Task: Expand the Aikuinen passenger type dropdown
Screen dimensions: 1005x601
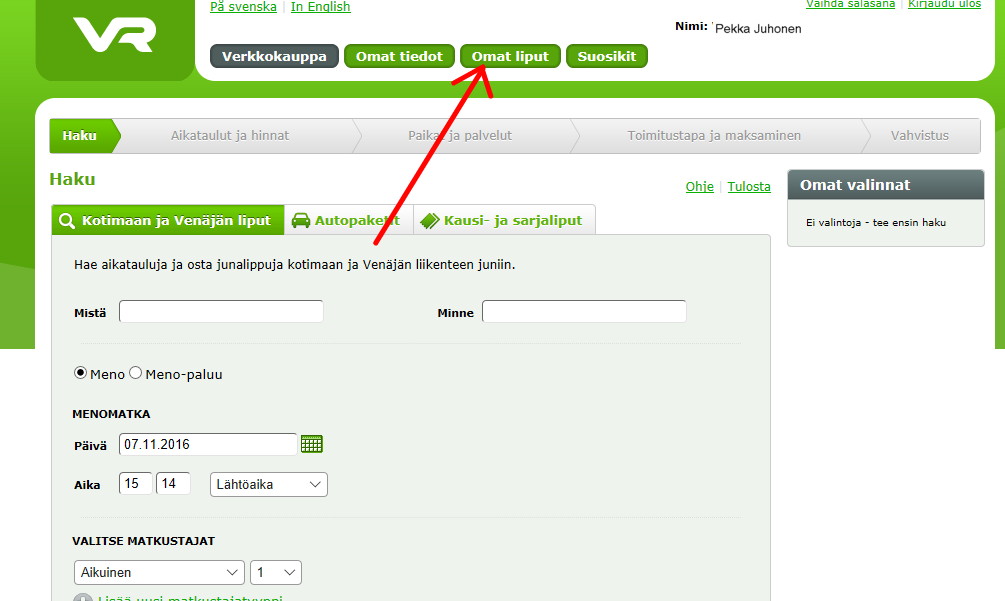Action: pos(159,573)
